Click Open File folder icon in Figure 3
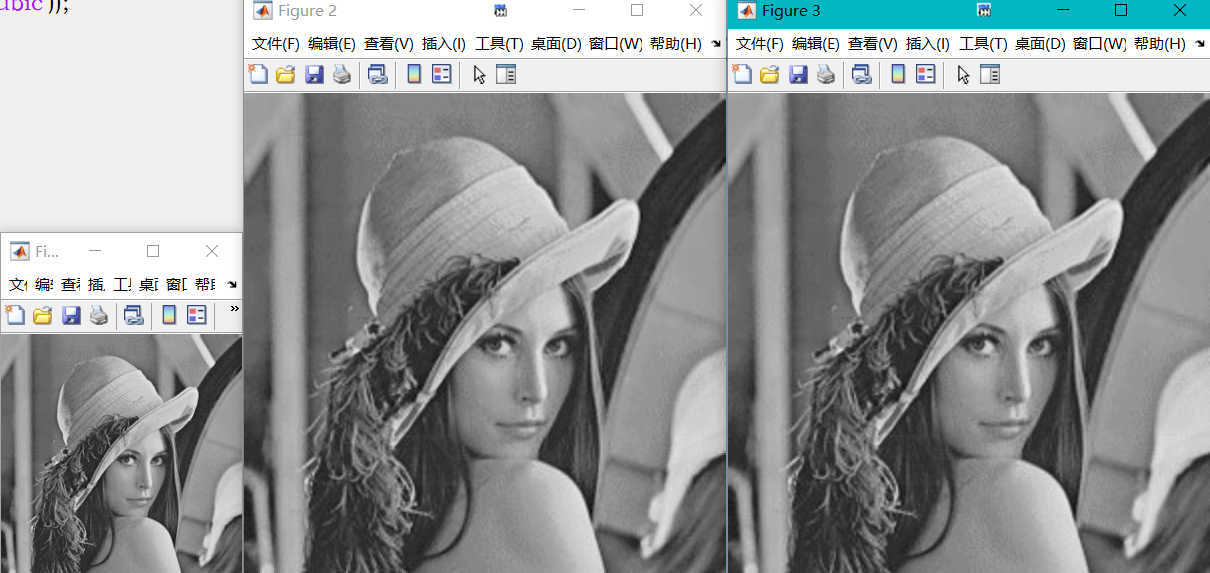Image resolution: width=1210 pixels, height=573 pixels. pyautogui.click(x=769, y=74)
